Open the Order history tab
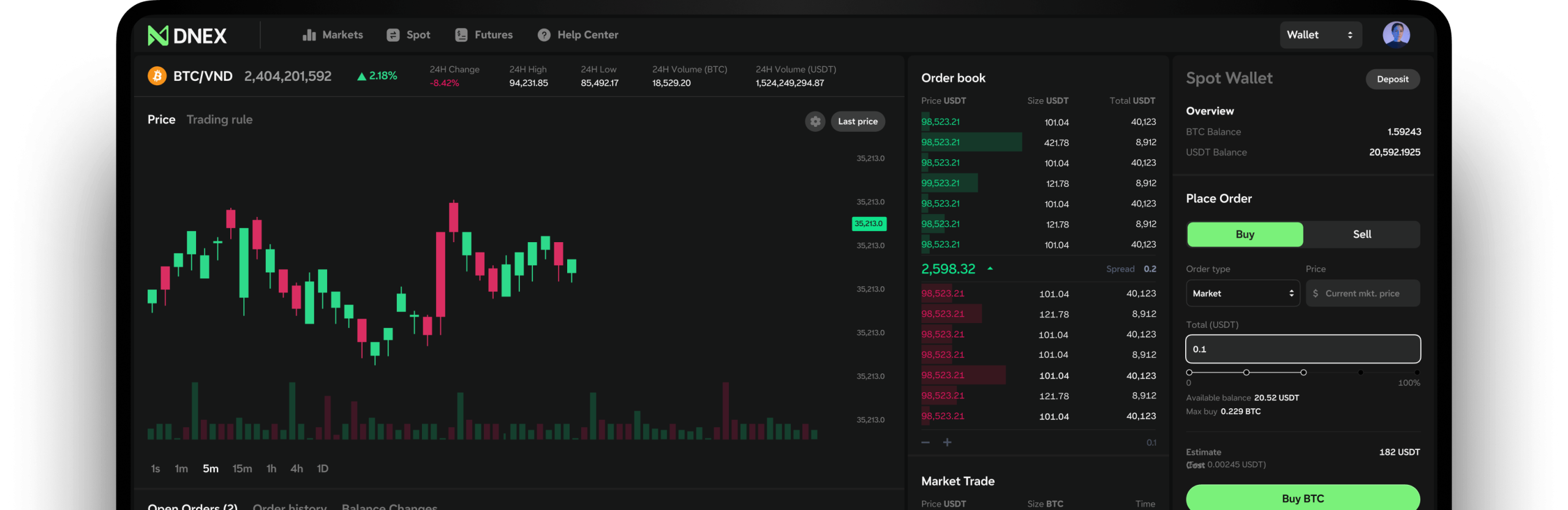The height and width of the screenshot is (510, 1568). [x=289, y=506]
